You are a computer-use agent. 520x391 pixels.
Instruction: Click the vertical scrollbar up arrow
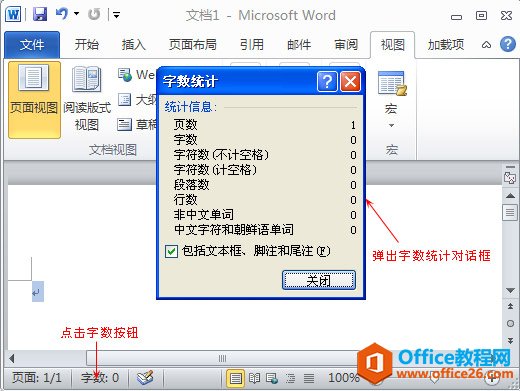(x=510, y=196)
